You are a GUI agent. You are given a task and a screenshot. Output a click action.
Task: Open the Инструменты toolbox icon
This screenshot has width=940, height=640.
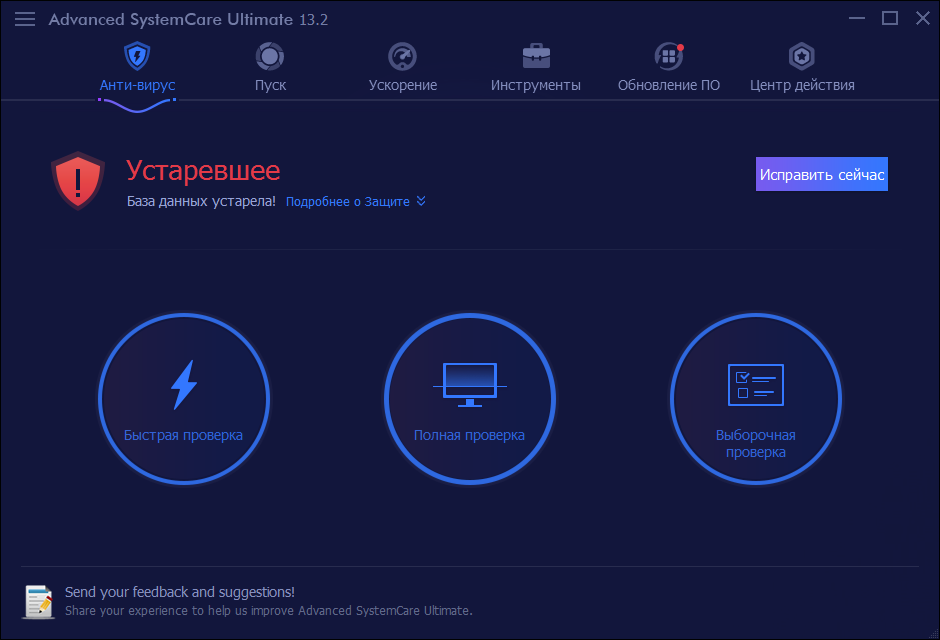(536, 56)
